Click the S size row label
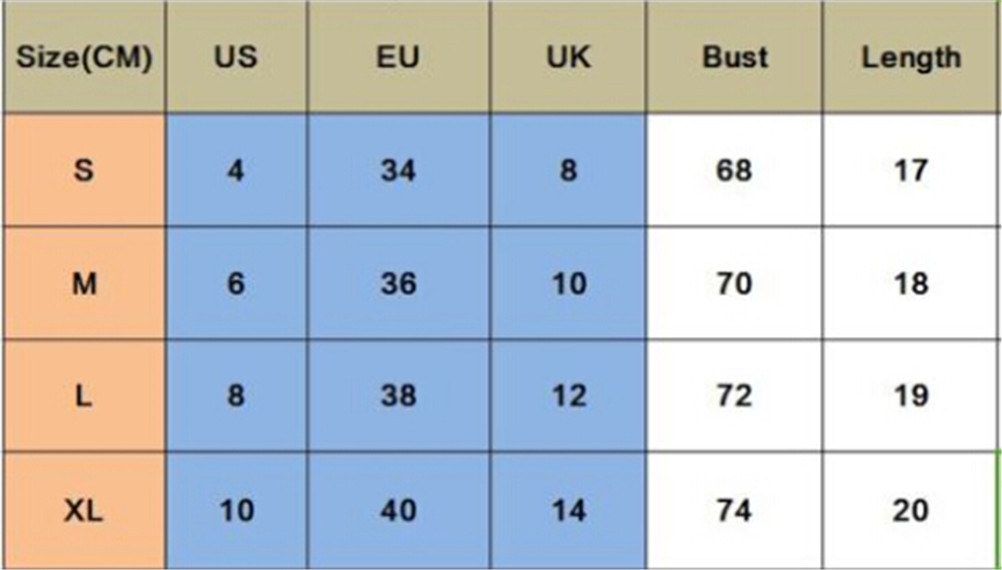This screenshot has width=1002, height=570. [x=84, y=170]
